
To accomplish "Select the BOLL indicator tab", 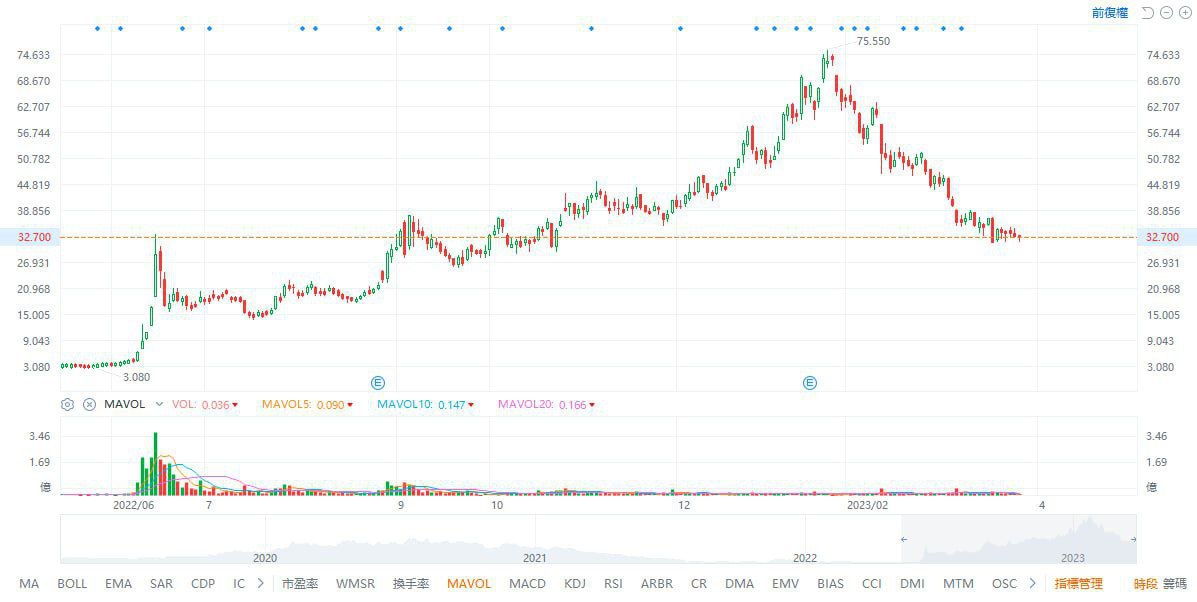I will coord(72,584).
